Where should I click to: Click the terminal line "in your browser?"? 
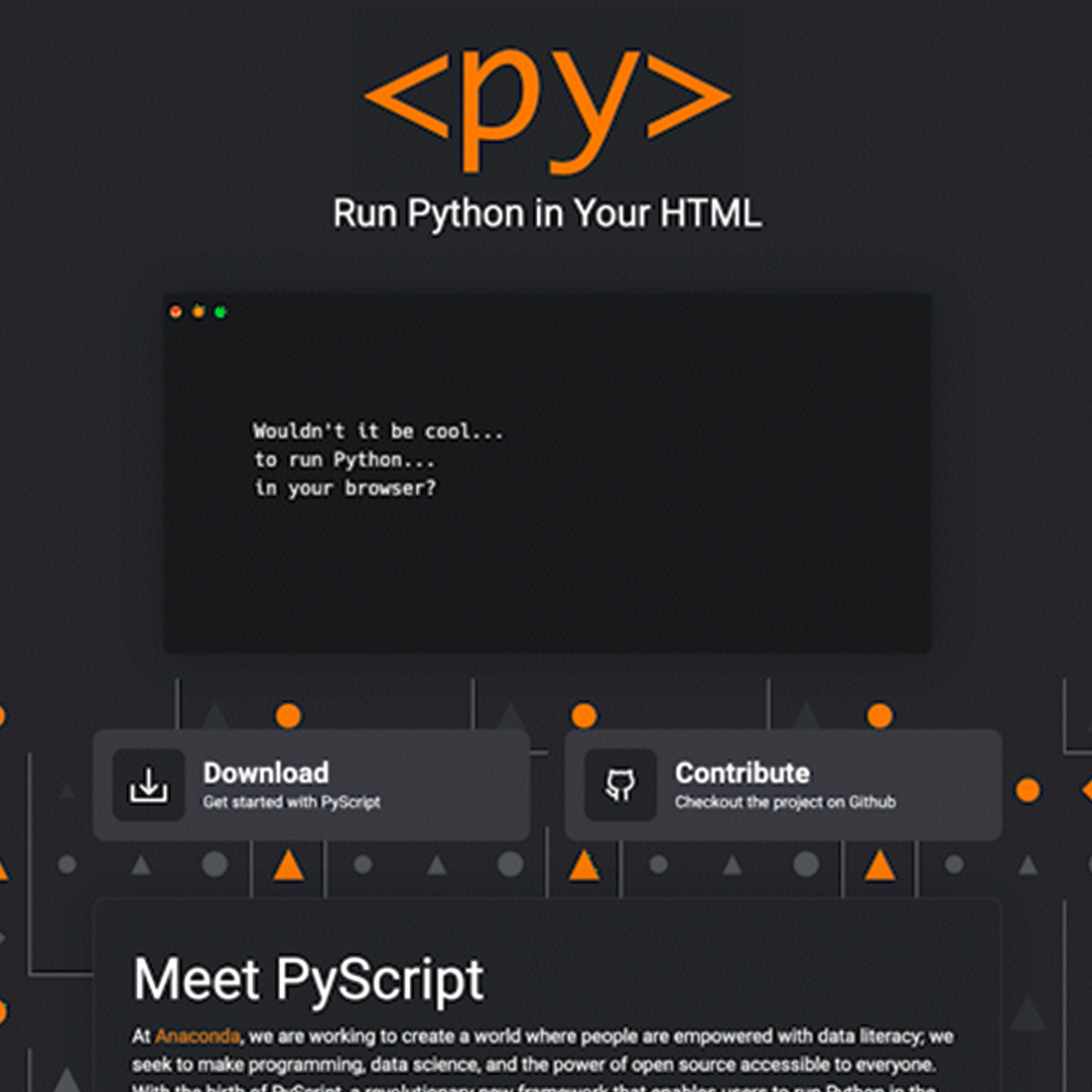click(x=344, y=488)
